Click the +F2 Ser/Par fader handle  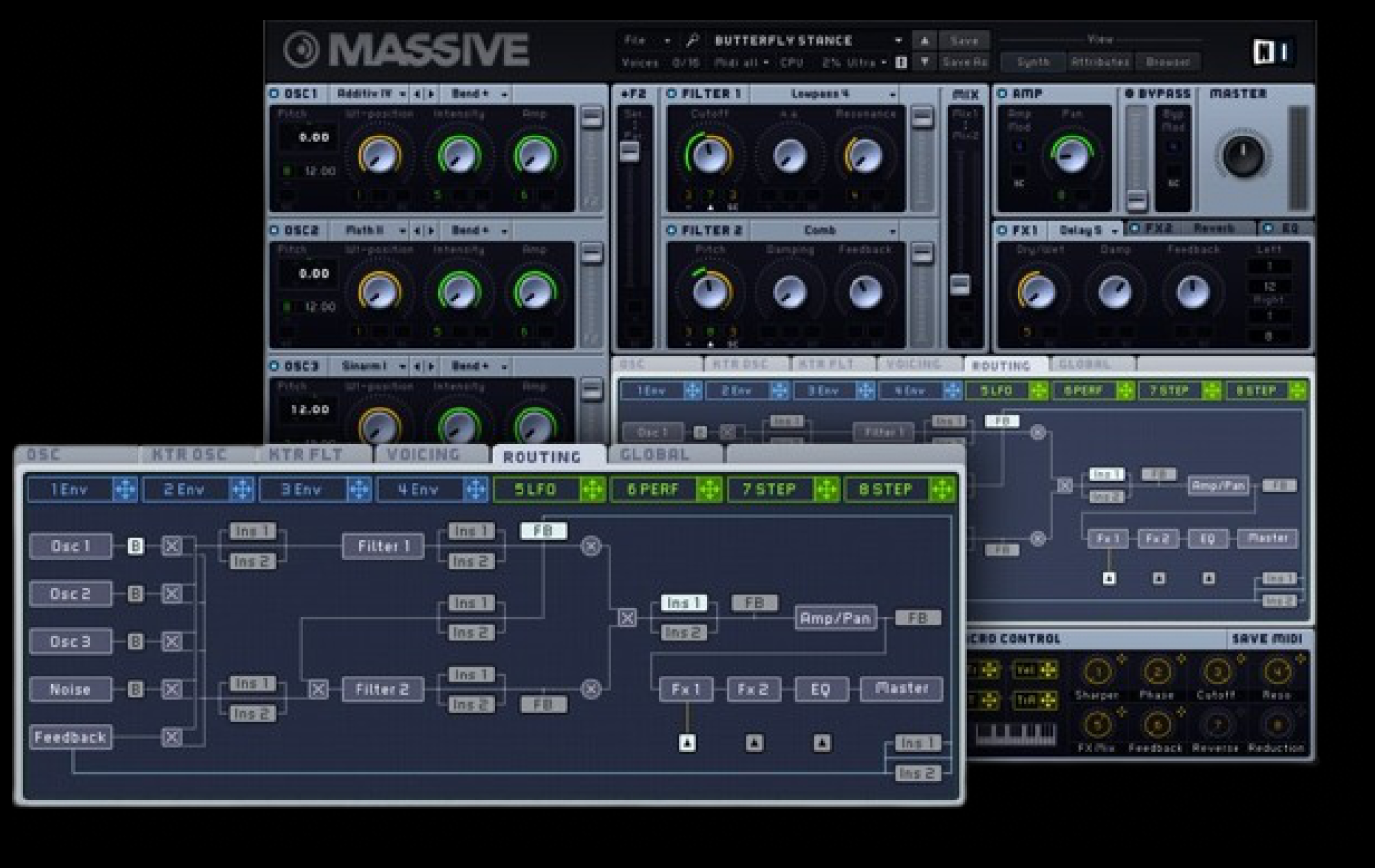(x=630, y=151)
